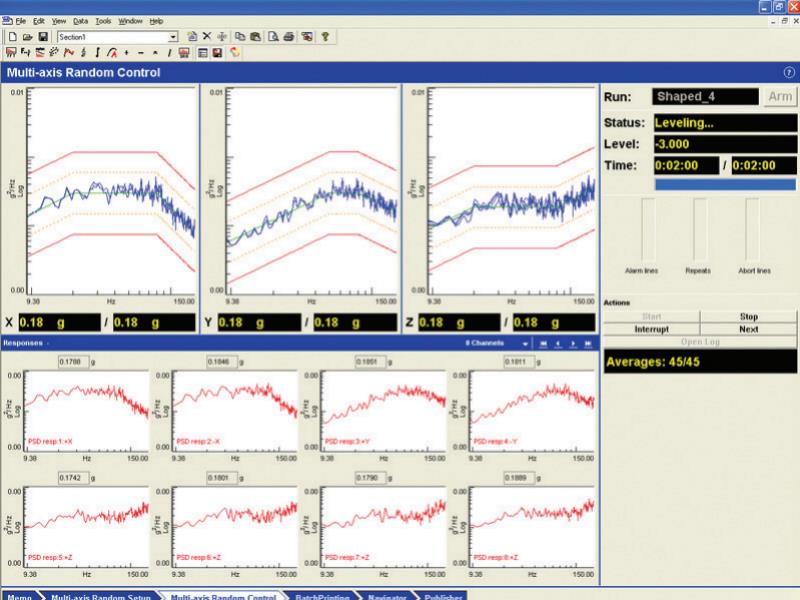The image size is (800, 600).
Task: Click the italic slash toolbar icon
Action: click(x=169, y=53)
